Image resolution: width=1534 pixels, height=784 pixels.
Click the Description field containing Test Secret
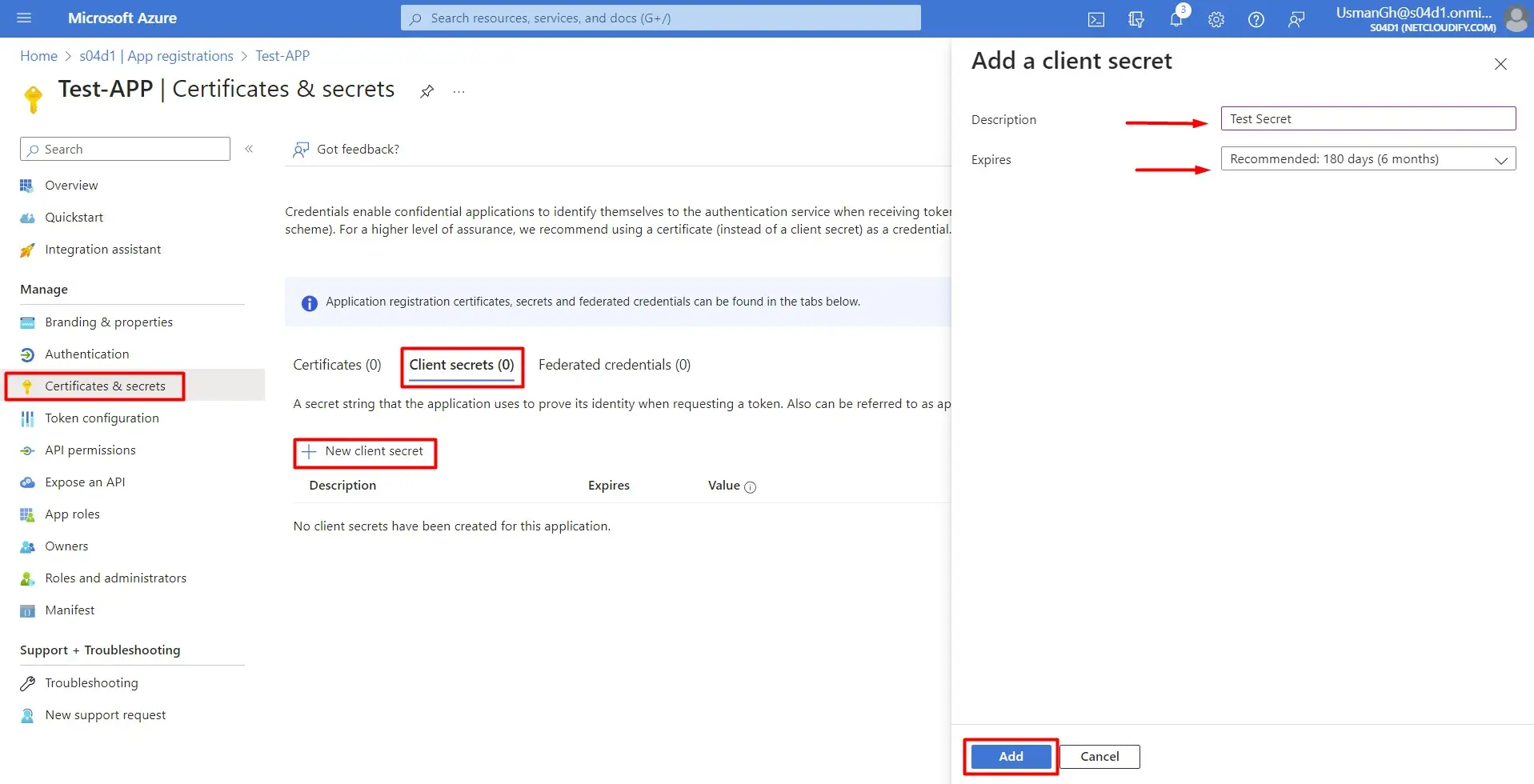[1368, 118]
